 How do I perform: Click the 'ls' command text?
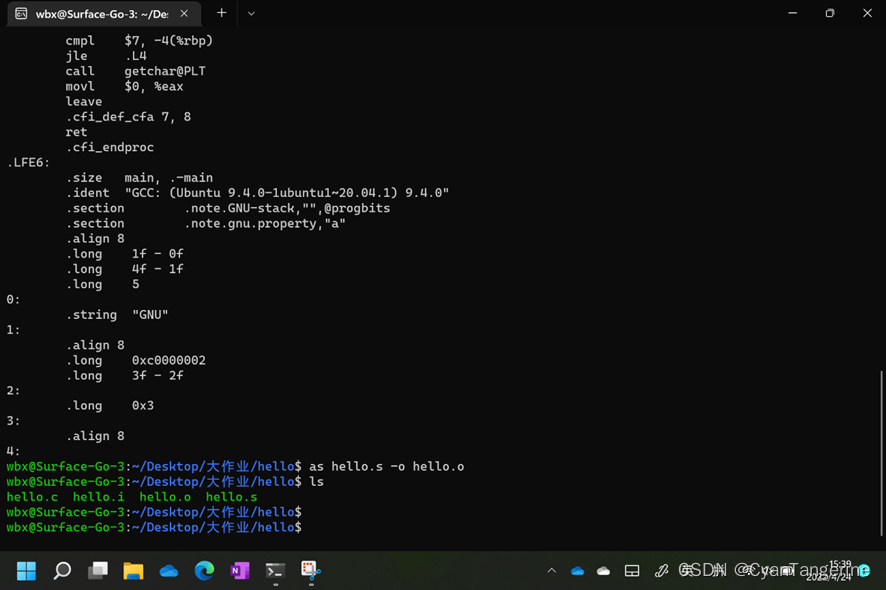pyautogui.click(x=316, y=482)
